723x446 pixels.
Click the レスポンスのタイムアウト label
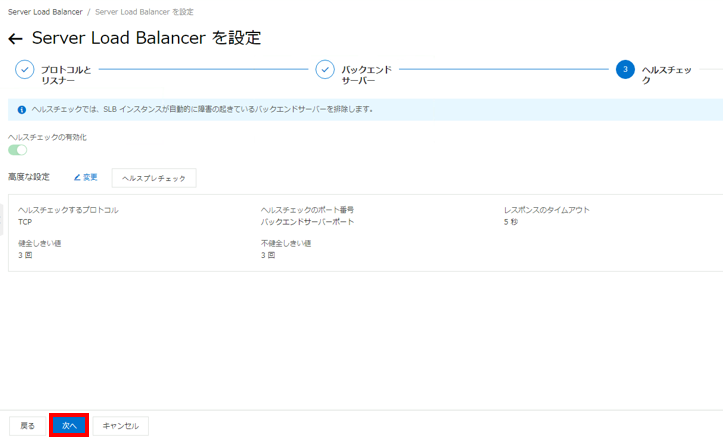coord(547,210)
